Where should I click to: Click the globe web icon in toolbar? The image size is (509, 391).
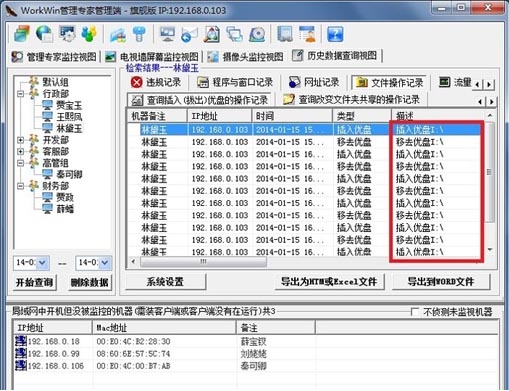44,34
